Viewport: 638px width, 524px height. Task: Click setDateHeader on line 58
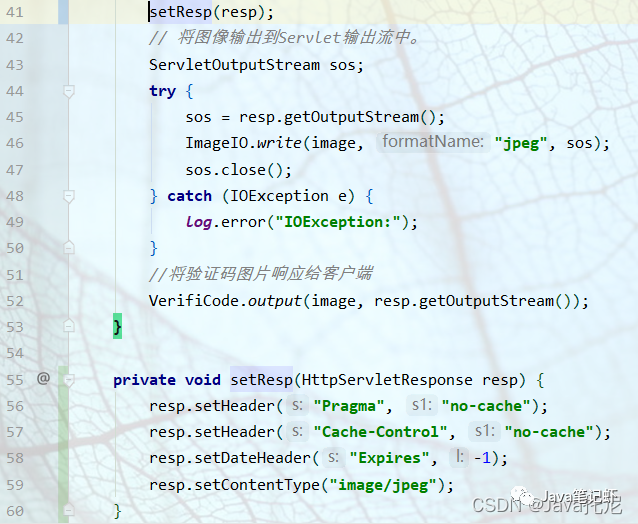252,458
